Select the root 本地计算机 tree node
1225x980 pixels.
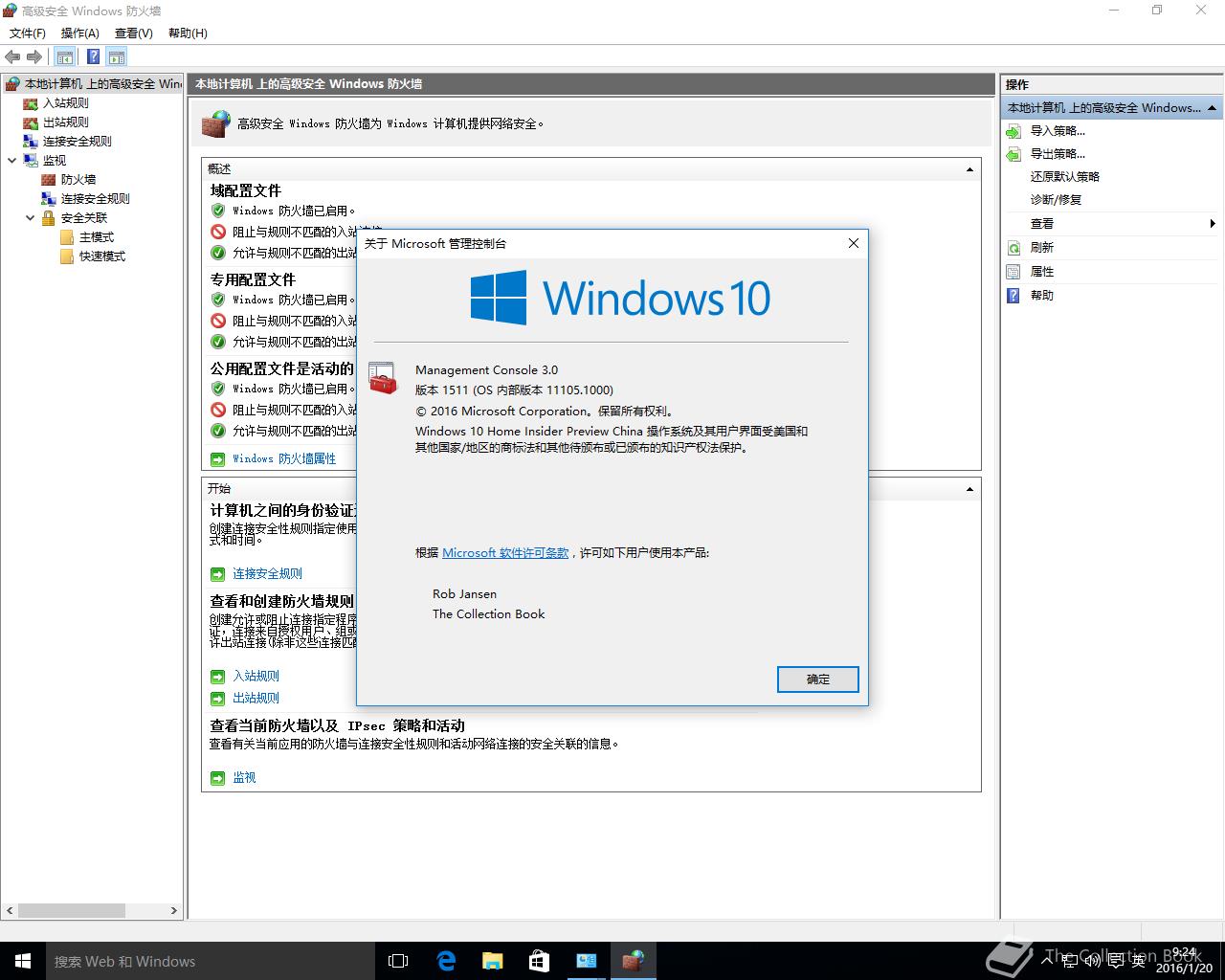pos(102,84)
